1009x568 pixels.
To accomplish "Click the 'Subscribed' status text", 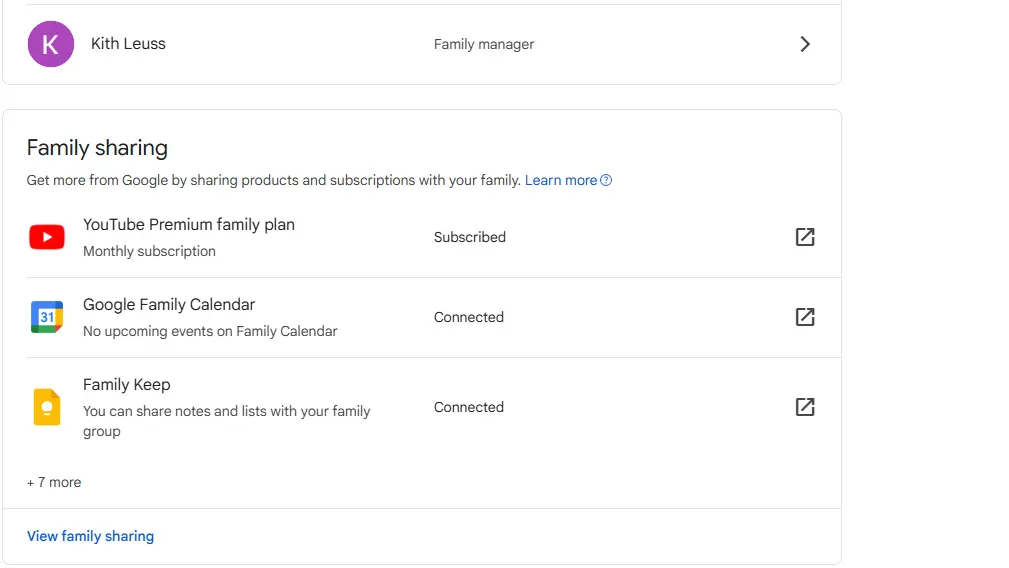I will [x=470, y=237].
